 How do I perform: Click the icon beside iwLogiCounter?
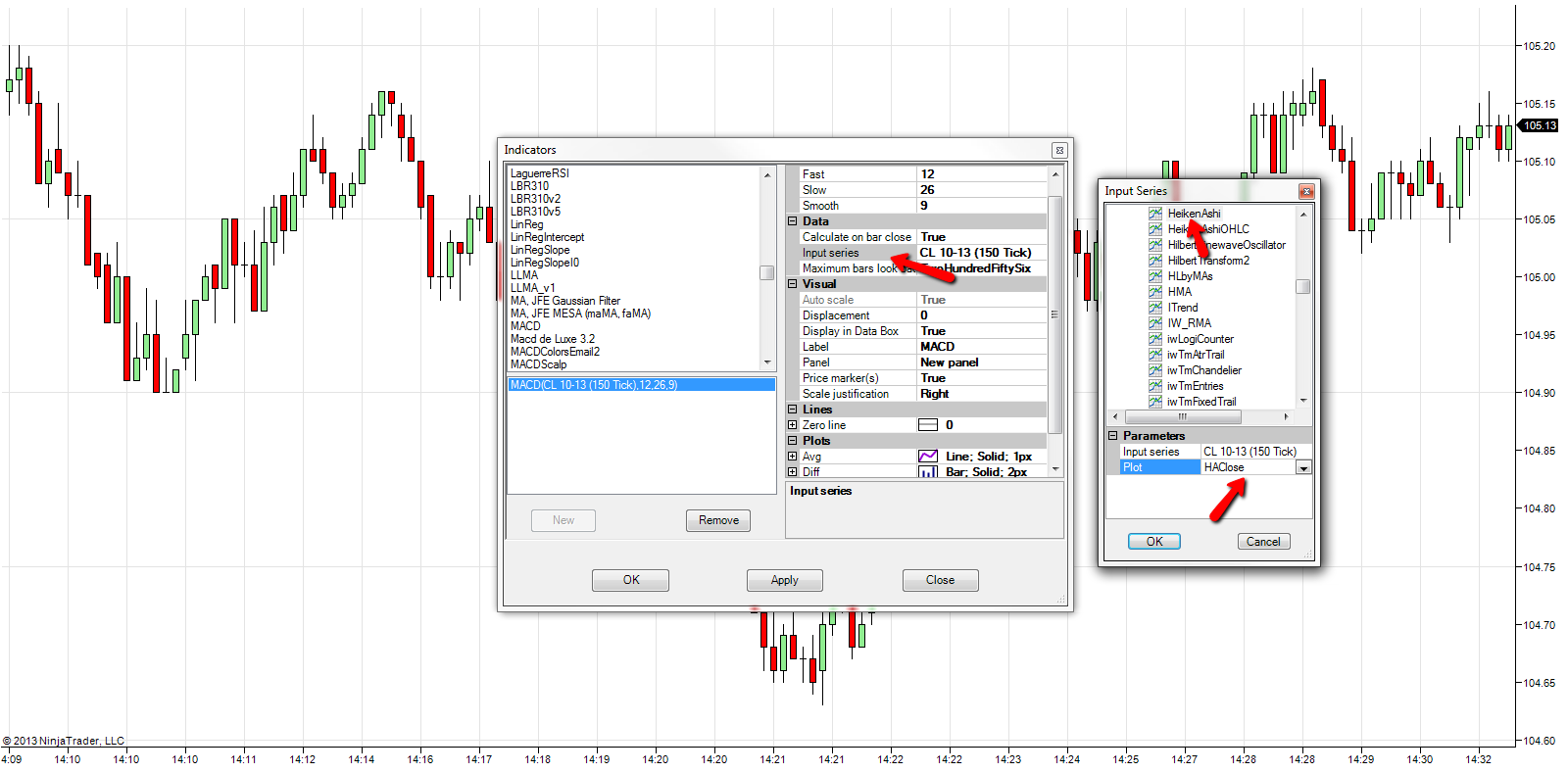coord(1155,339)
